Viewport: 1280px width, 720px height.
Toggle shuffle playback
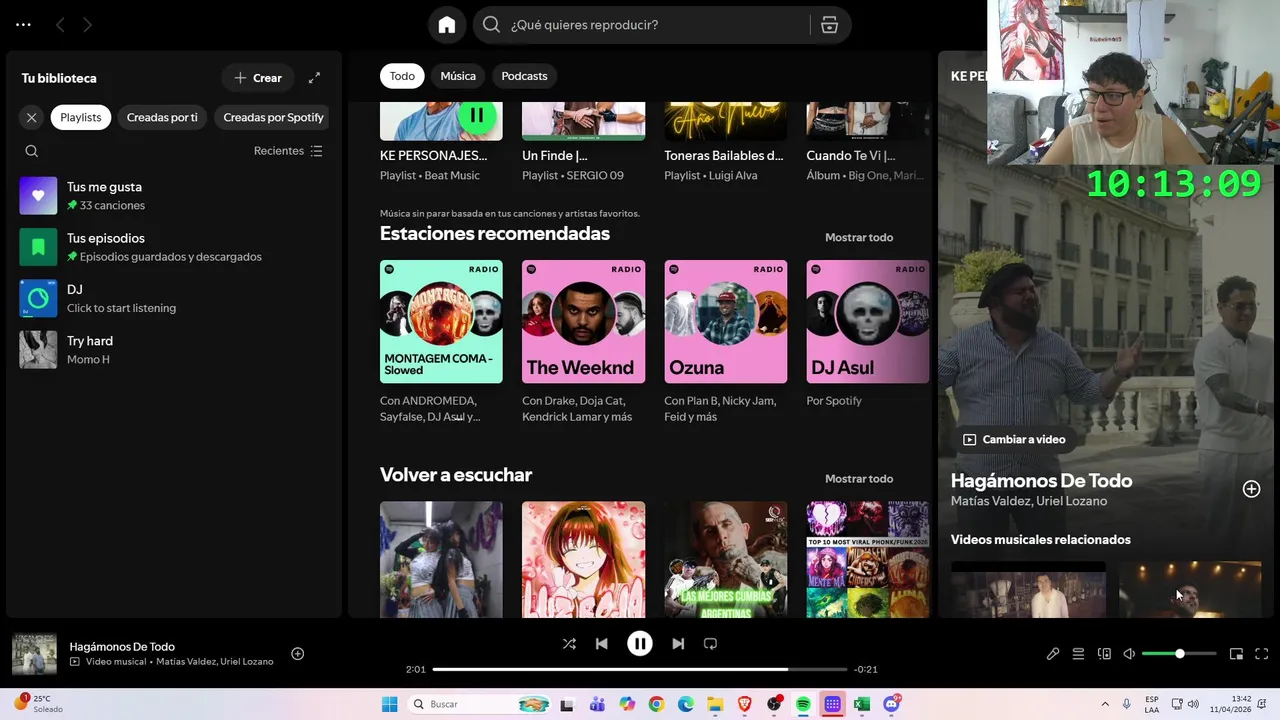tap(569, 644)
